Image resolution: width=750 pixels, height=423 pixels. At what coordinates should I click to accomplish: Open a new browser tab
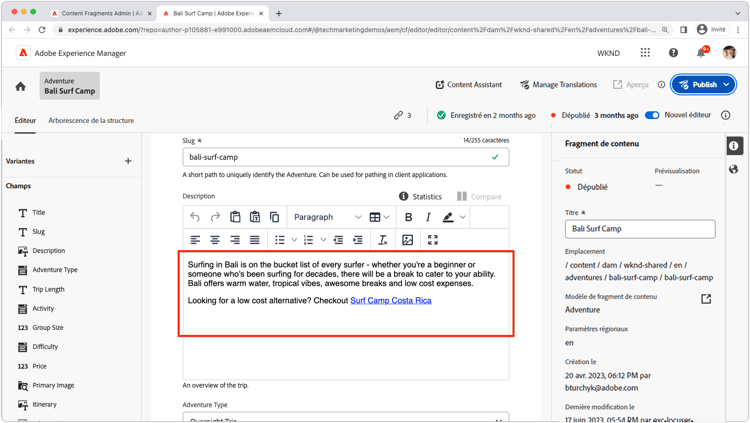click(x=279, y=13)
